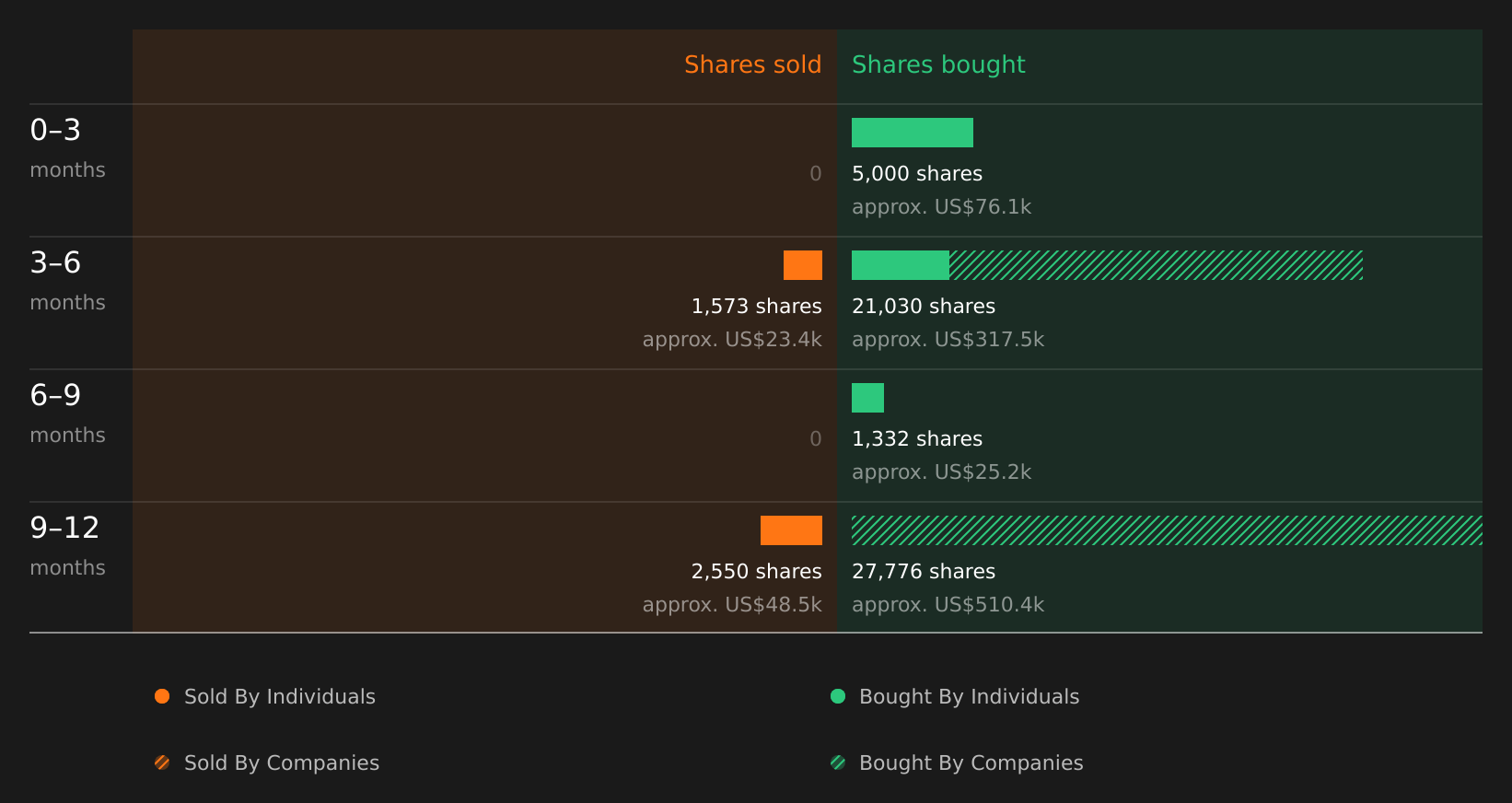
Task: Click the solid green bar for 3–6 months
Action: 901,265
